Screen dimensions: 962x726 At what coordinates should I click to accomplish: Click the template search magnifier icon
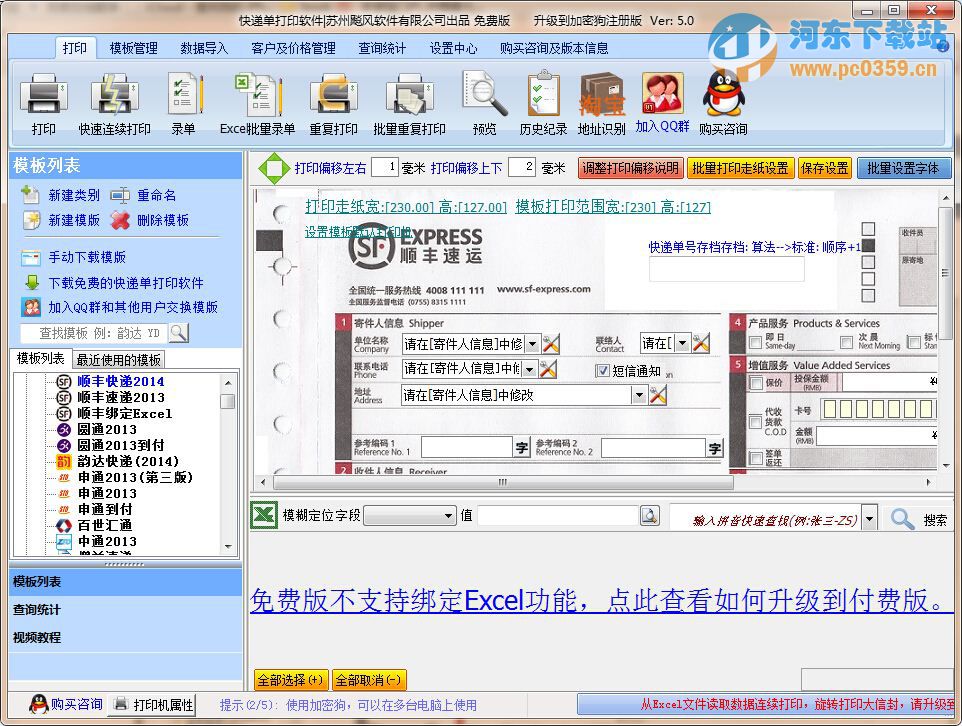(x=179, y=333)
